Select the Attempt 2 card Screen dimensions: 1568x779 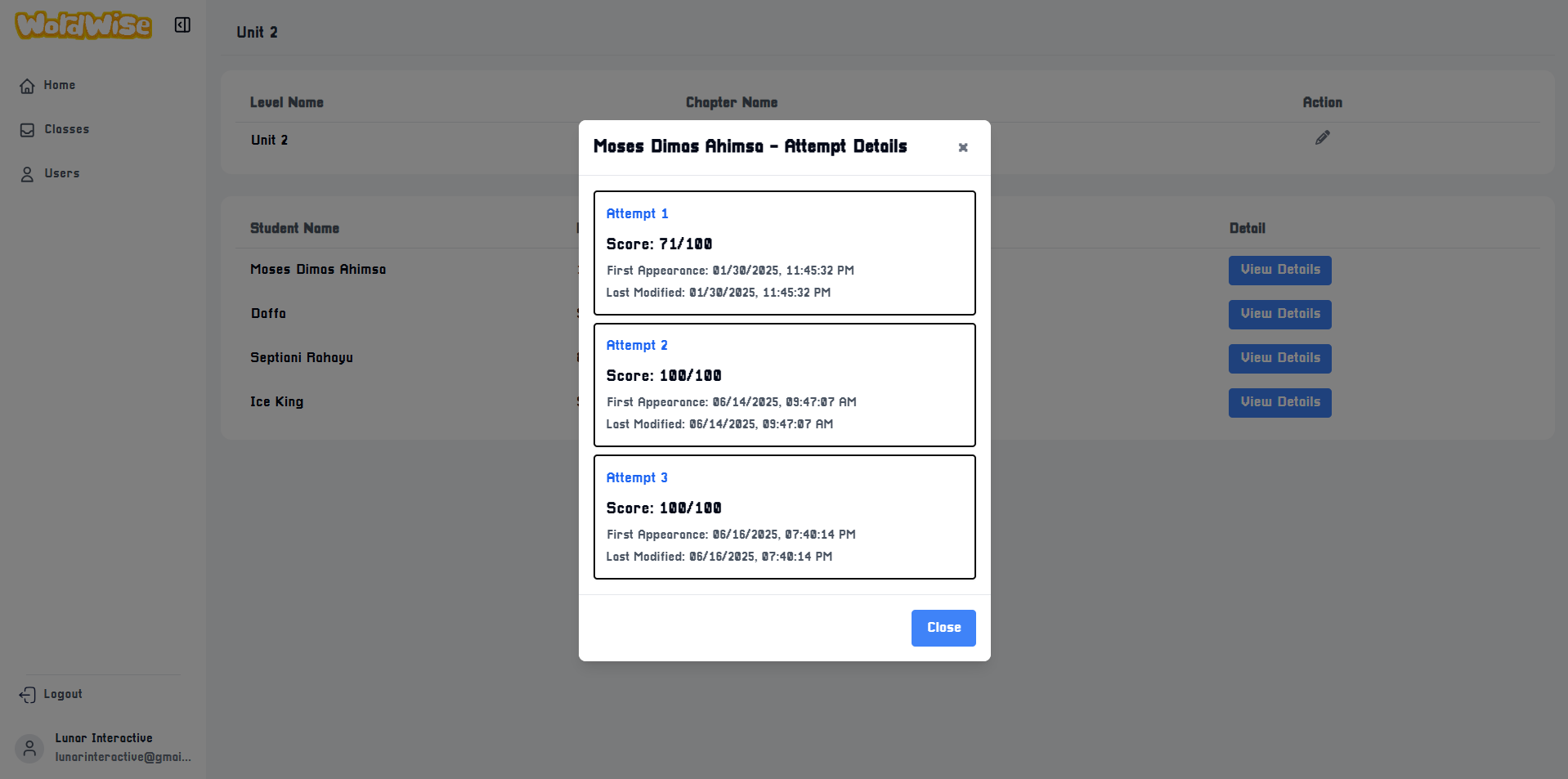point(784,385)
